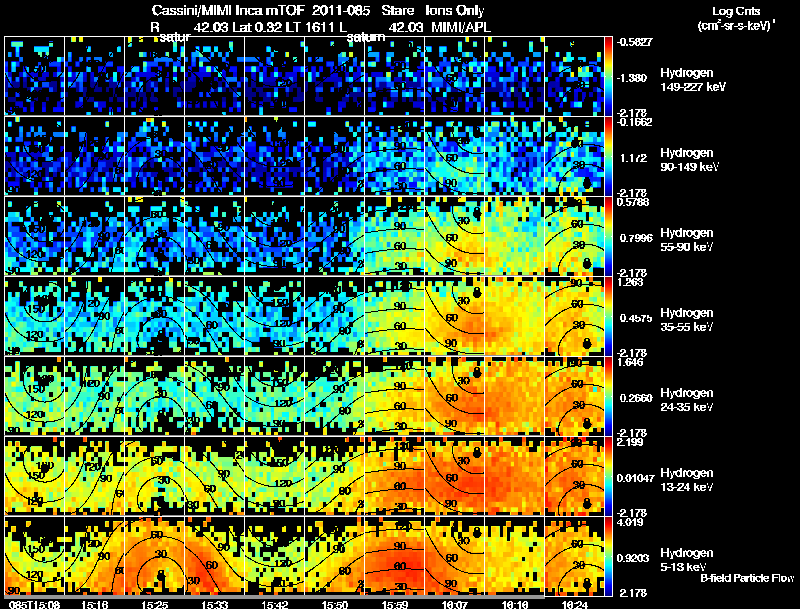Open the 24-35 keV panel at 15:50
Viewport: 800px width, 609px height.
point(335,396)
